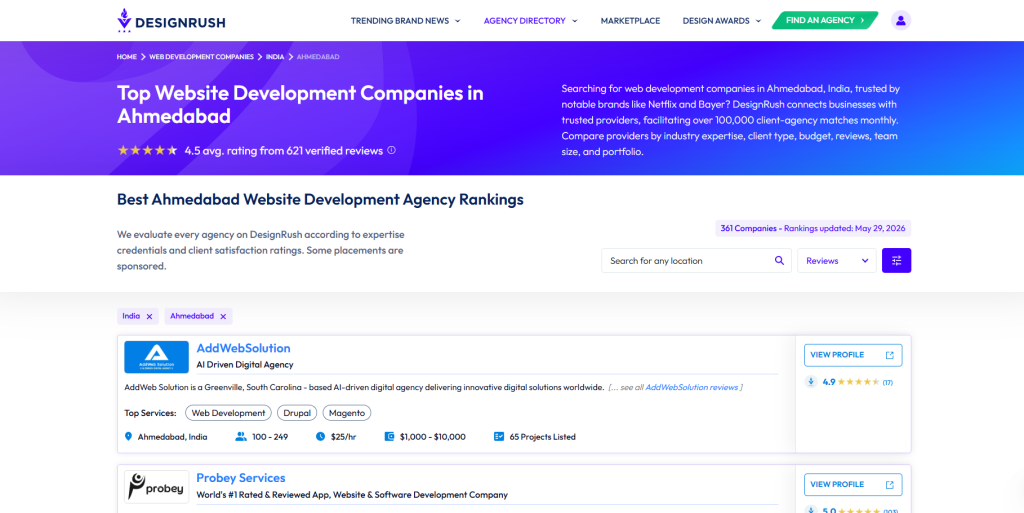Viewport: 1024px width, 513px height.
Task: Click the 4.9 star rating of AddWebSolution
Action: [857, 382]
